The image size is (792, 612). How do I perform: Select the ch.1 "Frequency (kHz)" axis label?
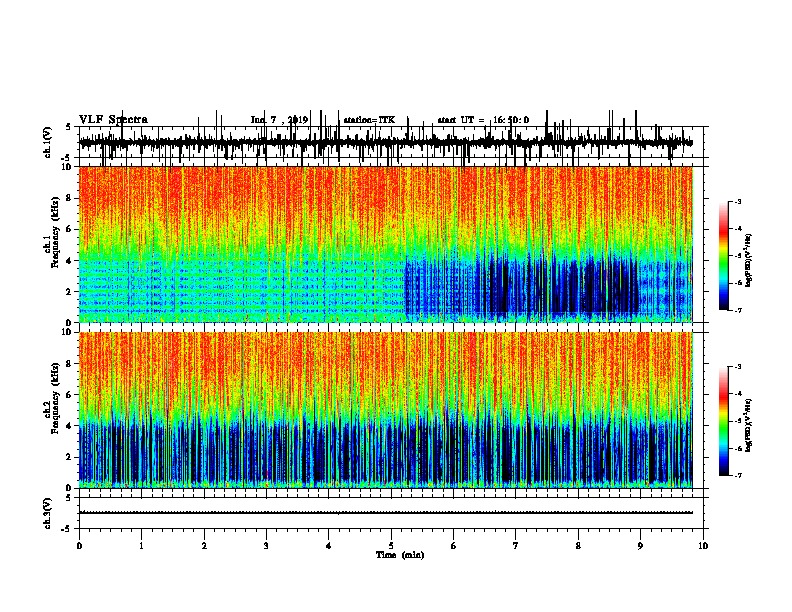click(x=56, y=231)
